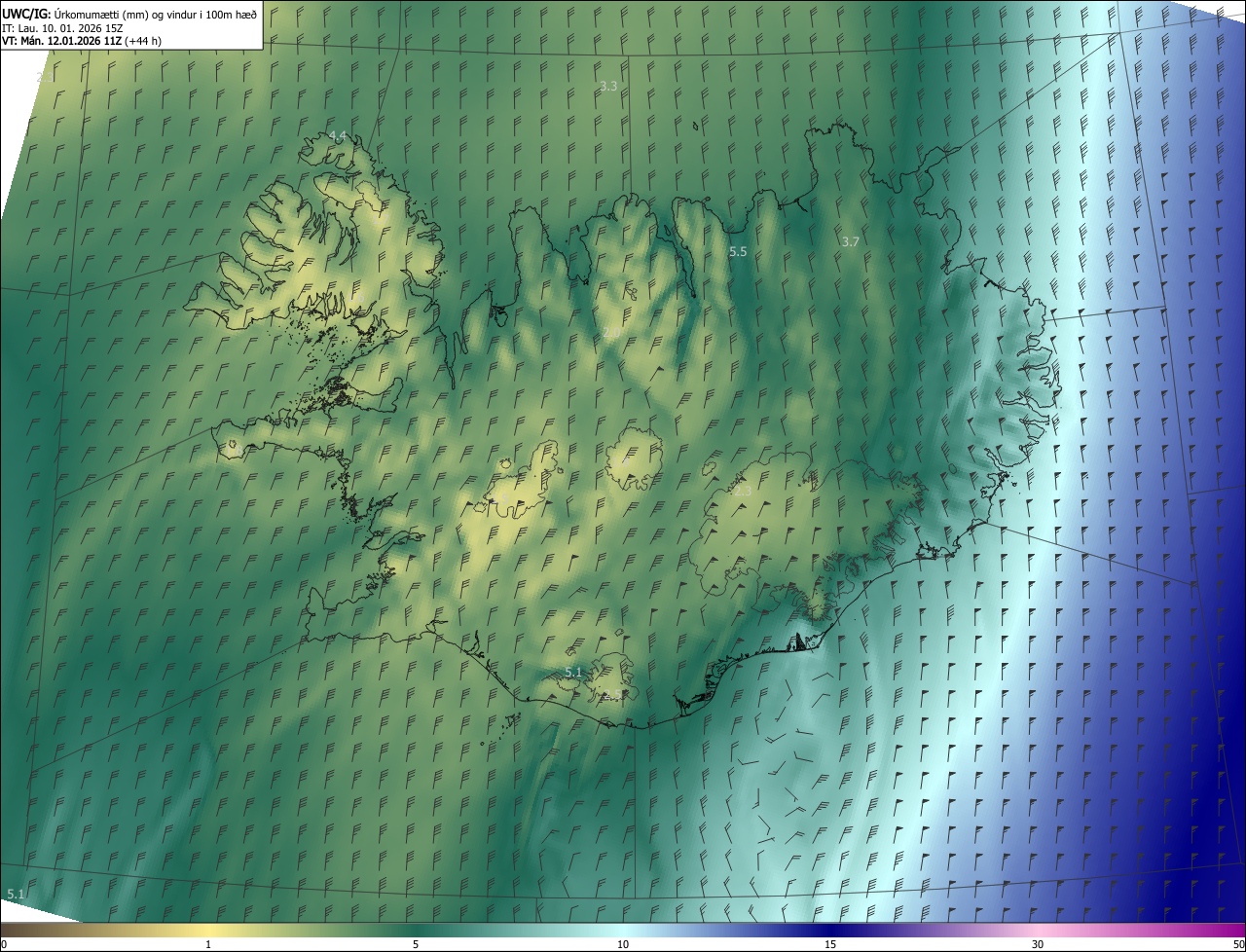This screenshot has height=952, width=1246.
Task: Click the colorbar tick label '15'
Action: click(830, 944)
